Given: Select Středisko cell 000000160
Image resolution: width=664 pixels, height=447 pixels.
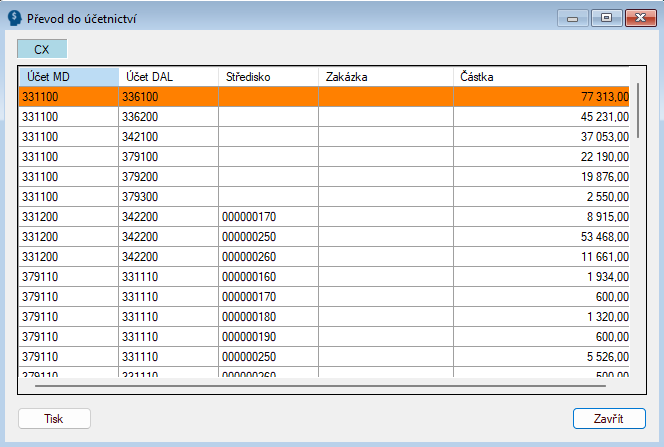Looking at the screenshot, I should (x=268, y=276).
